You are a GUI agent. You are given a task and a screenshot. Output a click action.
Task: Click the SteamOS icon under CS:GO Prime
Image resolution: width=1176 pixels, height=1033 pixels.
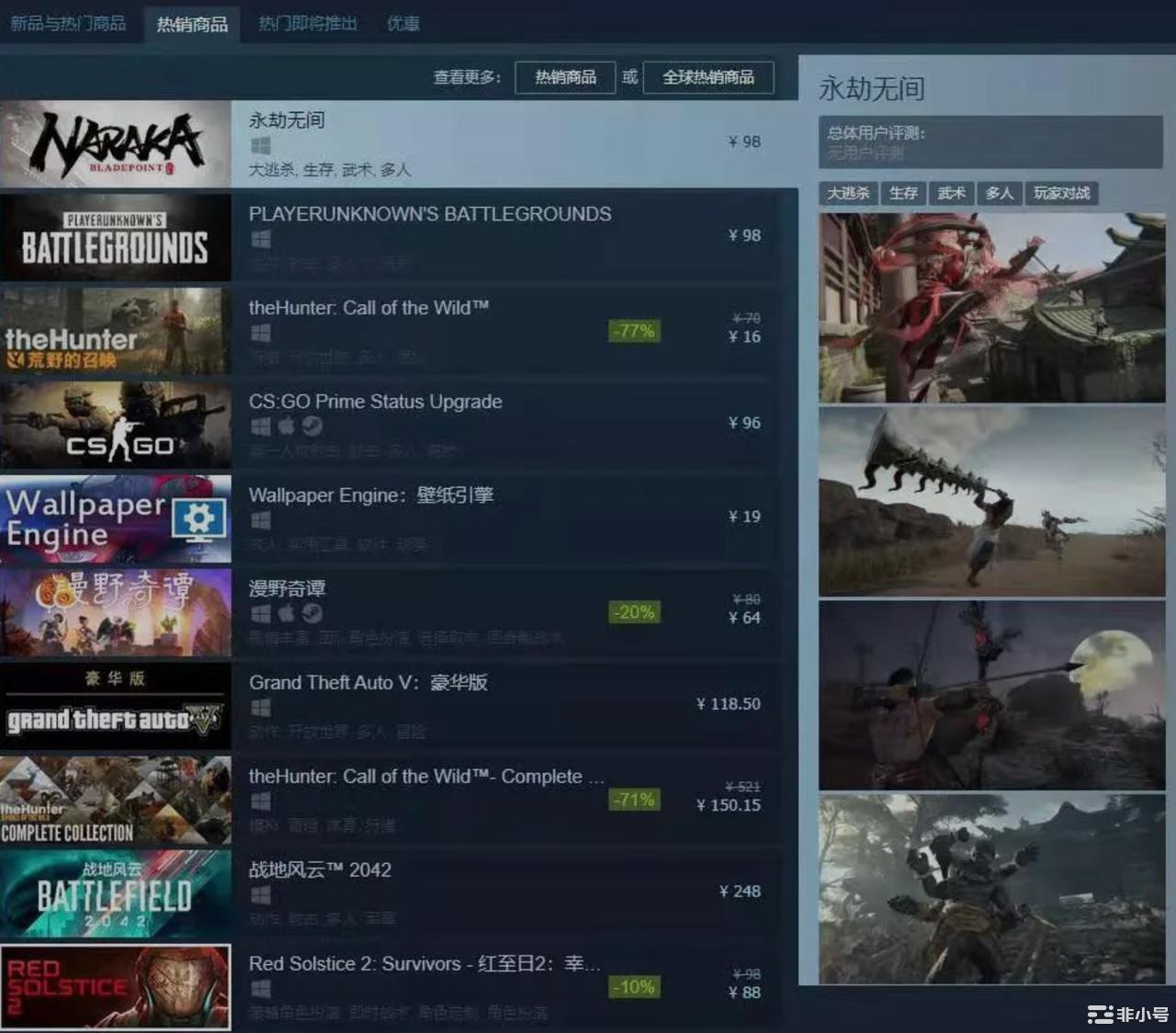click(x=312, y=426)
